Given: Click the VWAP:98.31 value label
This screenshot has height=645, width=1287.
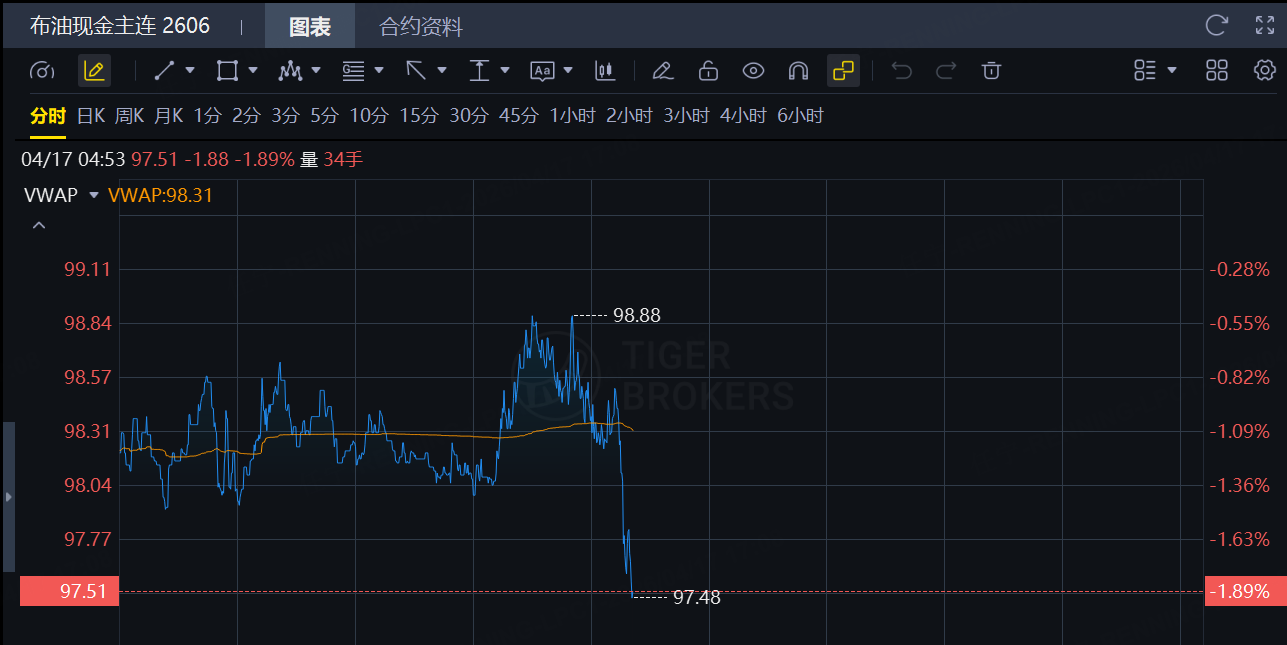Looking at the screenshot, I should (x=160, y=195).
